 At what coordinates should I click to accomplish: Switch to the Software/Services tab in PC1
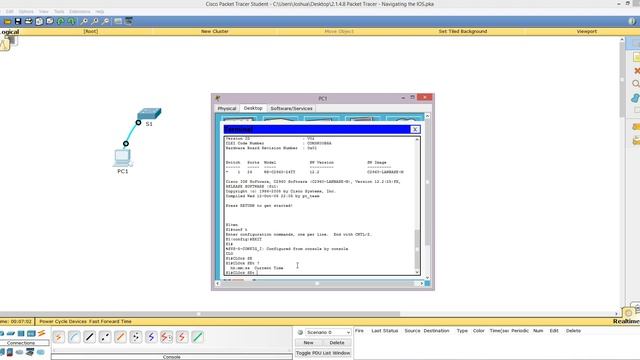[x=291, y=109]
